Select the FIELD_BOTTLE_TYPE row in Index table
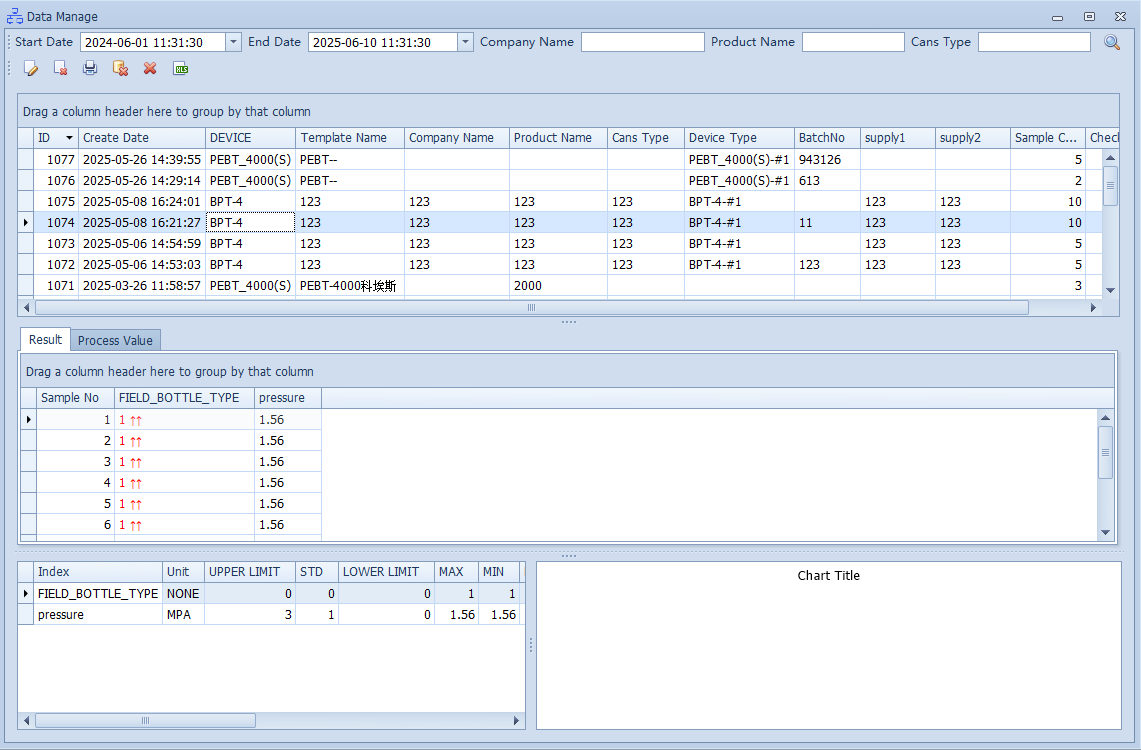 coord(269,594)
